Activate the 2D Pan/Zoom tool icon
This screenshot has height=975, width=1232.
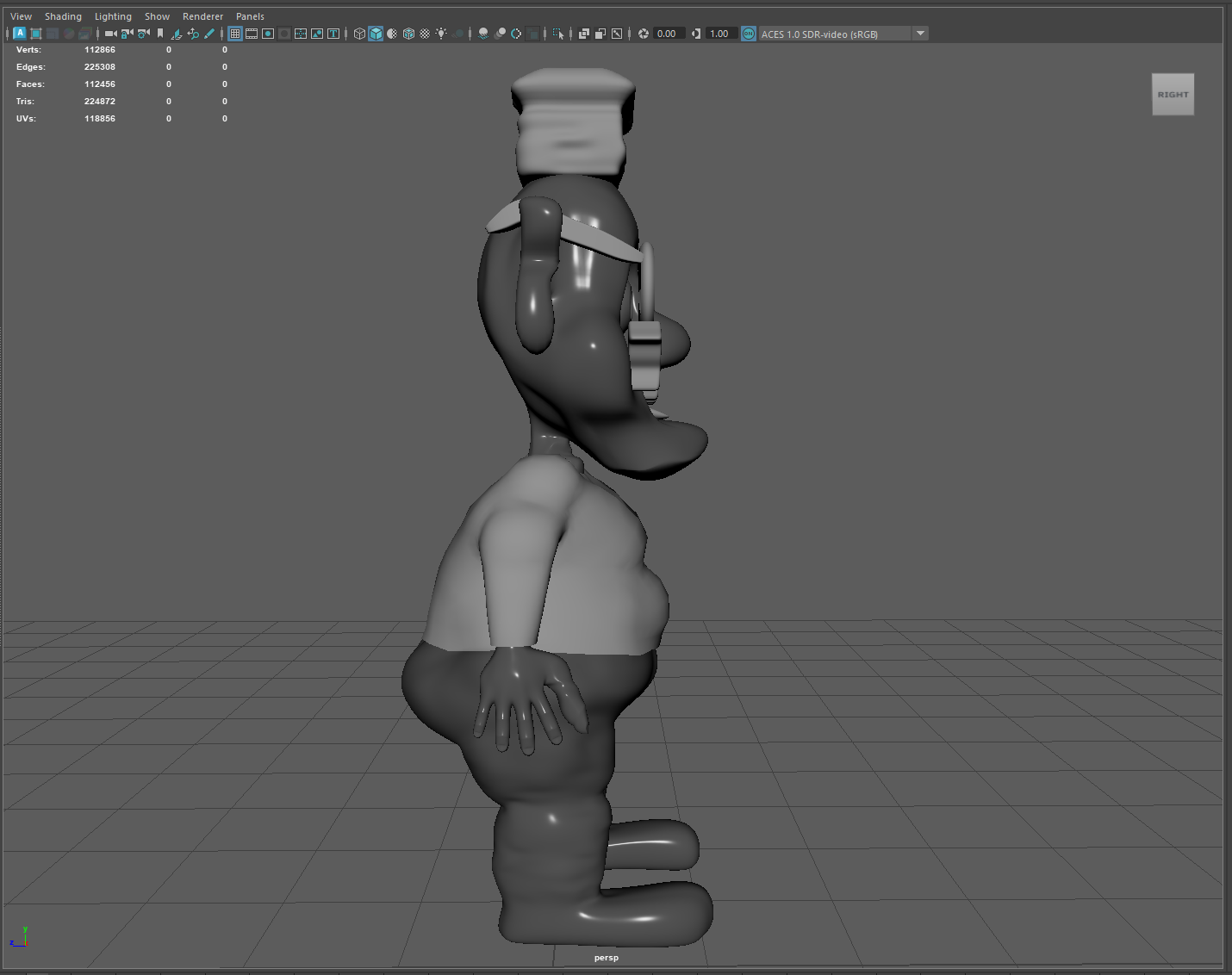tap(193, 34)
